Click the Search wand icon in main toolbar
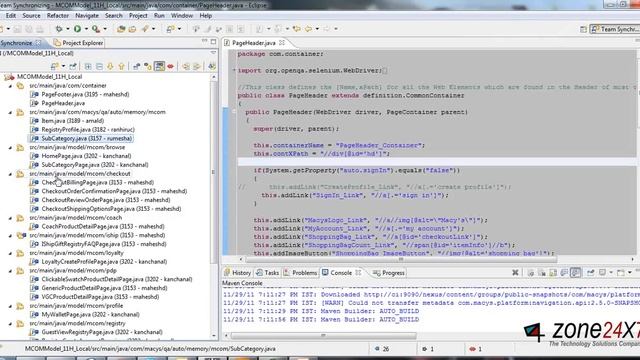The image size is (640, 360). 145,29
